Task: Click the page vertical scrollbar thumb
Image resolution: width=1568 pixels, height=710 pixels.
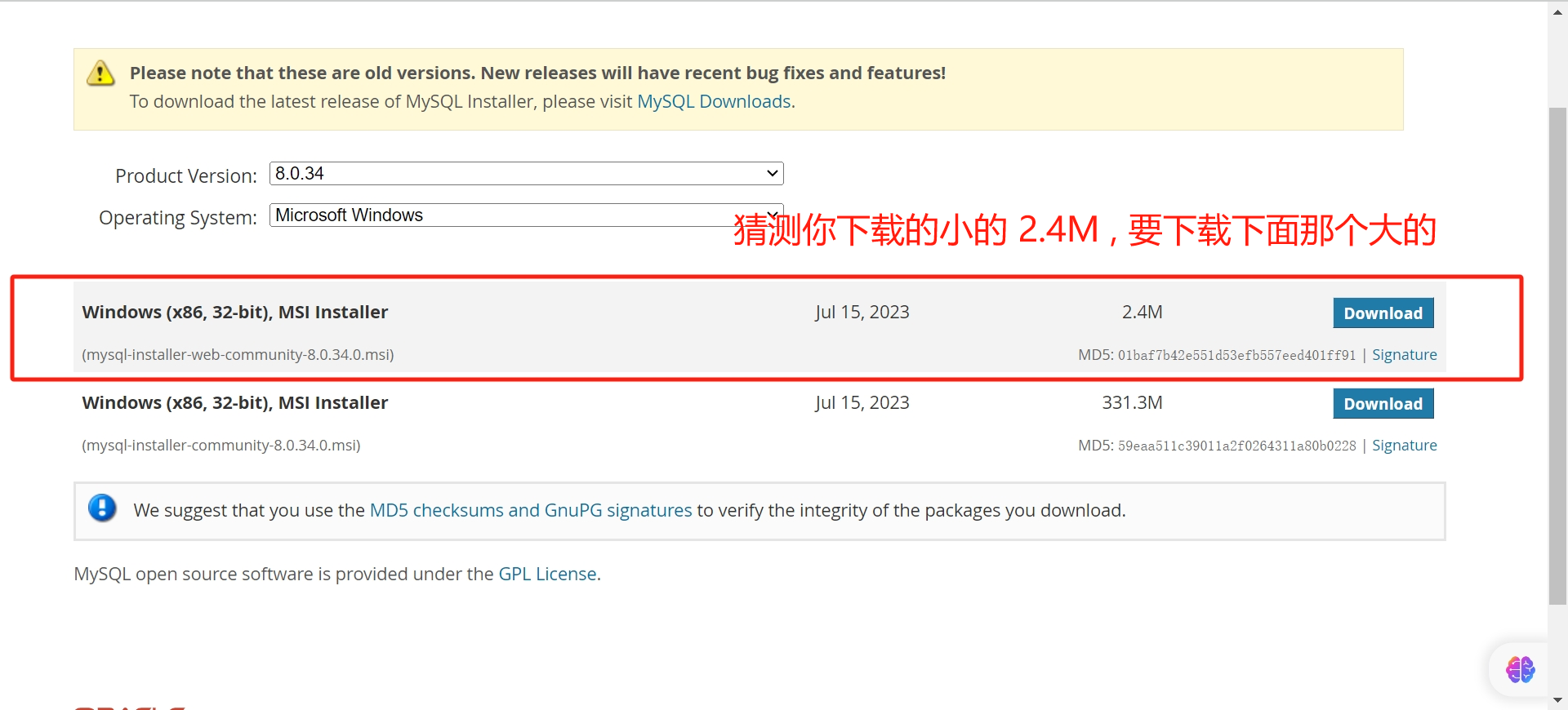Action: [1558, 355]
